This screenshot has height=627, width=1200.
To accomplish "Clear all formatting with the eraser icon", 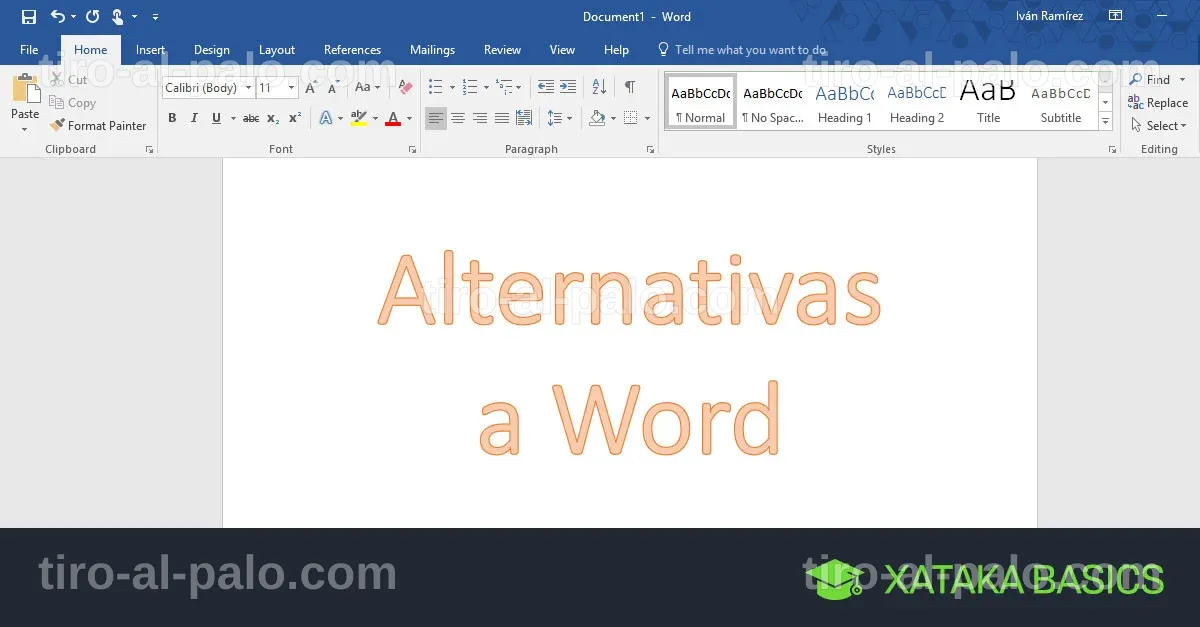I will pos(405,88).
